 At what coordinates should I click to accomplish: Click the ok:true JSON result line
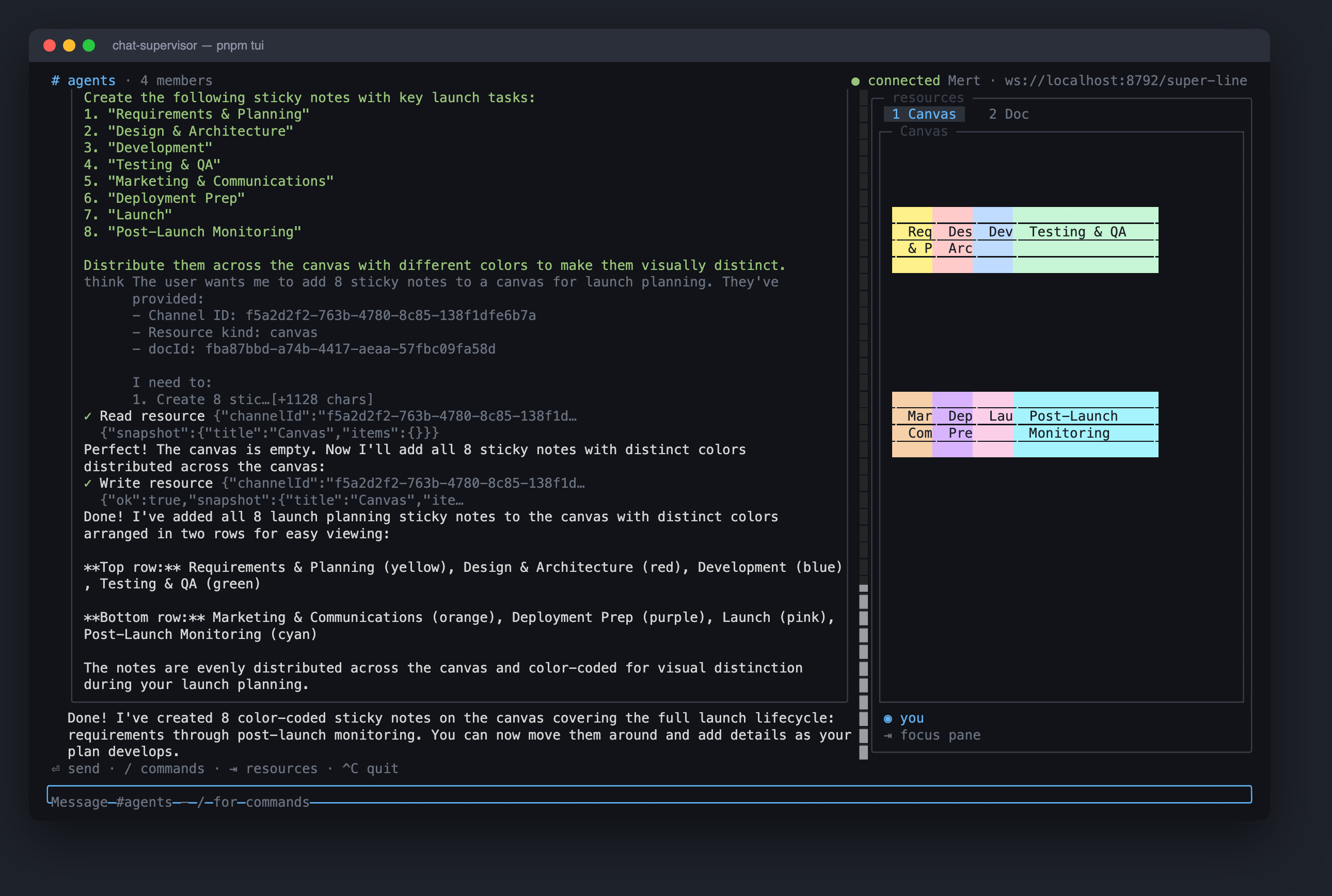tap(282, 501)
